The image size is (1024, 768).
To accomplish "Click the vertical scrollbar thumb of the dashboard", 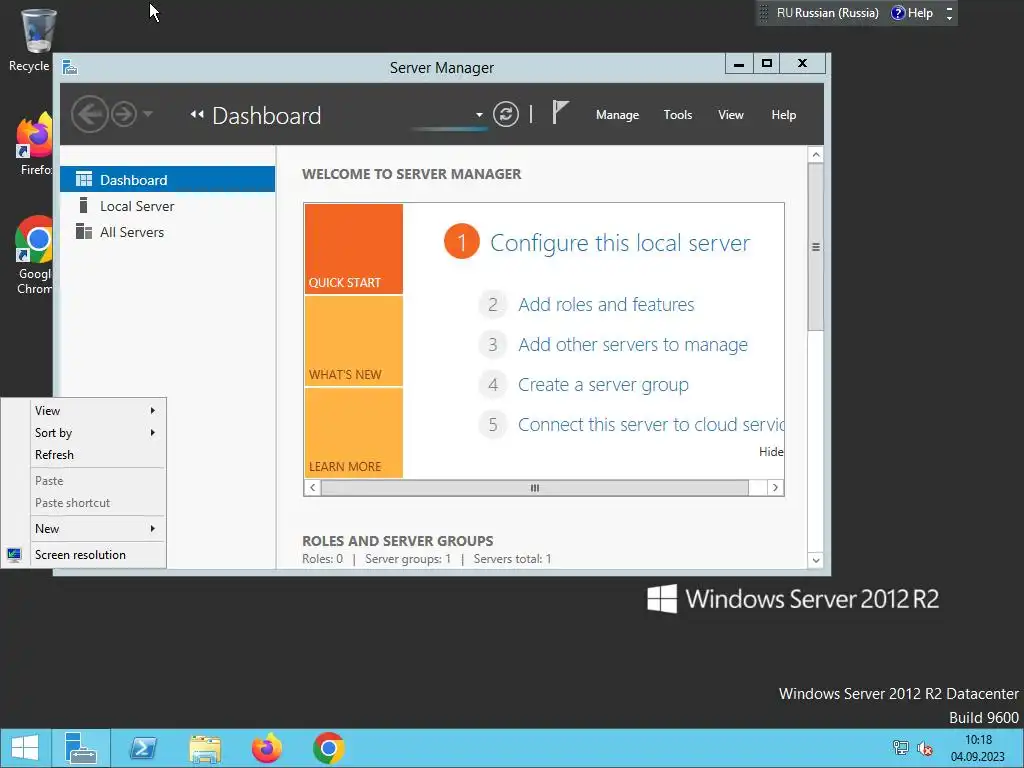I will [815, 247].
